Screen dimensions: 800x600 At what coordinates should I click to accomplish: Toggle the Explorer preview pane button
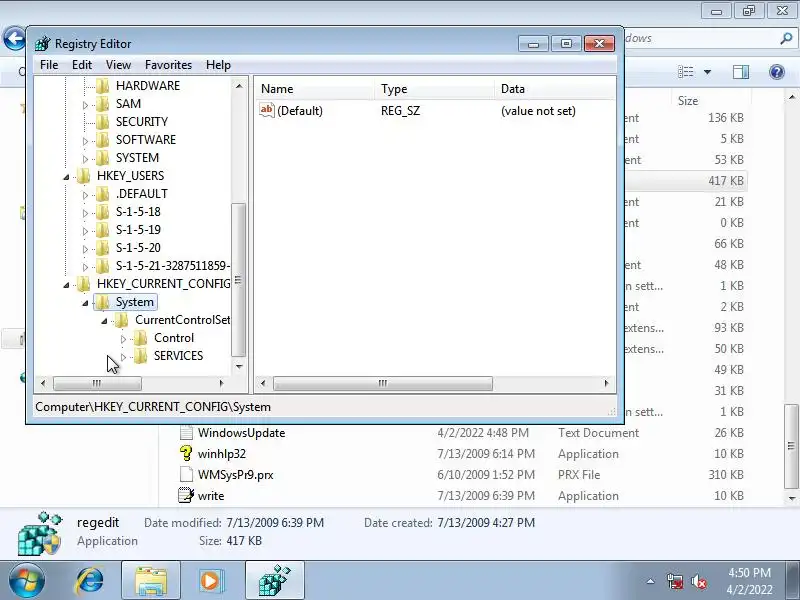741,72
